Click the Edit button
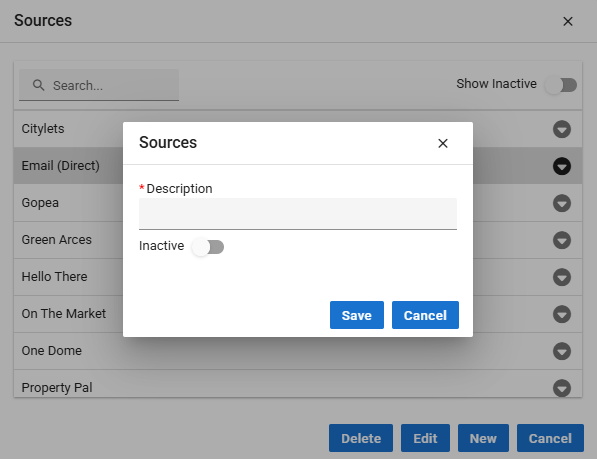 [x=425, y=438]
